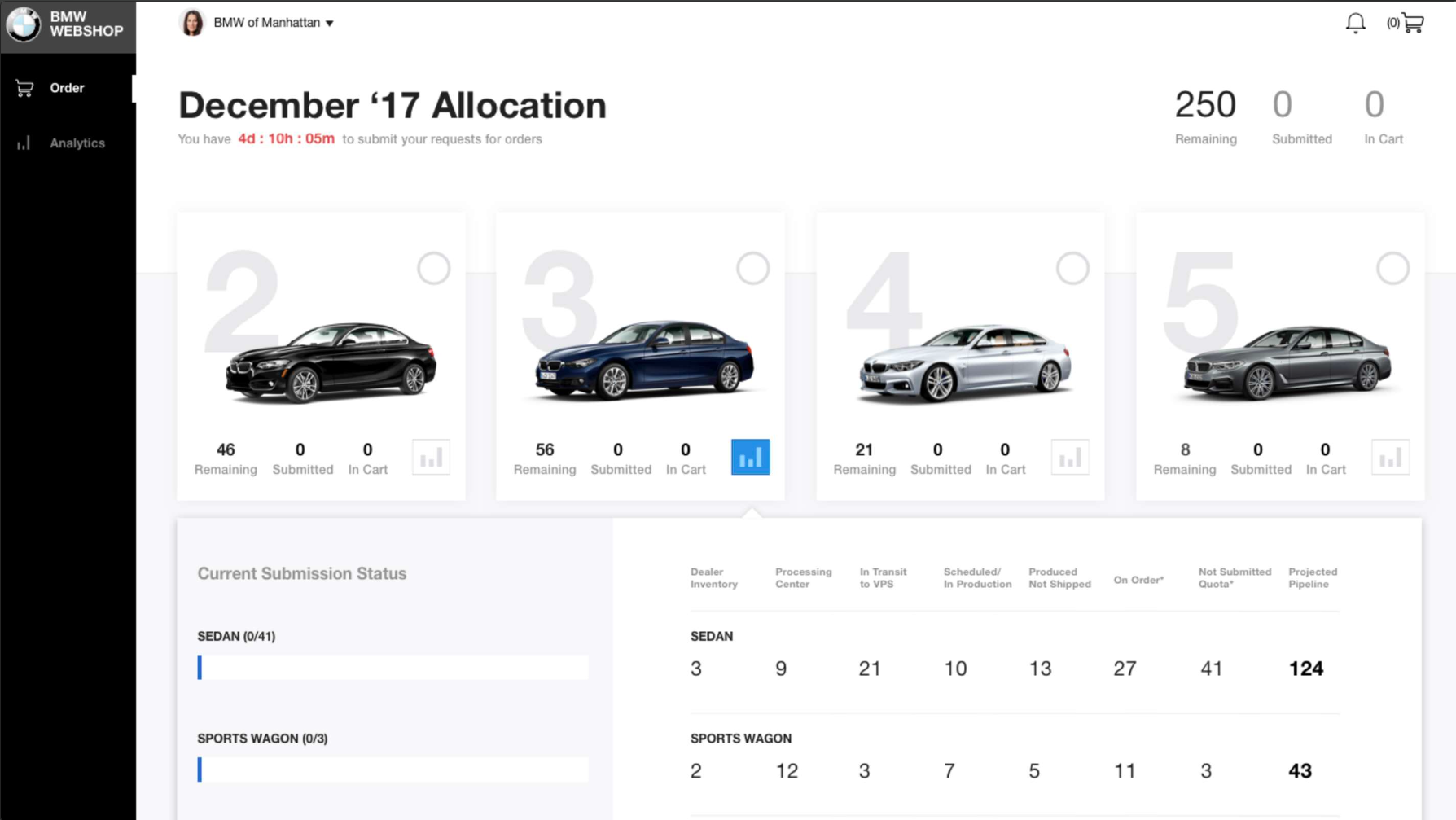Screen dimensions: 1456x820
Task: Click the Order cart icon in sidebar
Action: (x=24, y=88)
